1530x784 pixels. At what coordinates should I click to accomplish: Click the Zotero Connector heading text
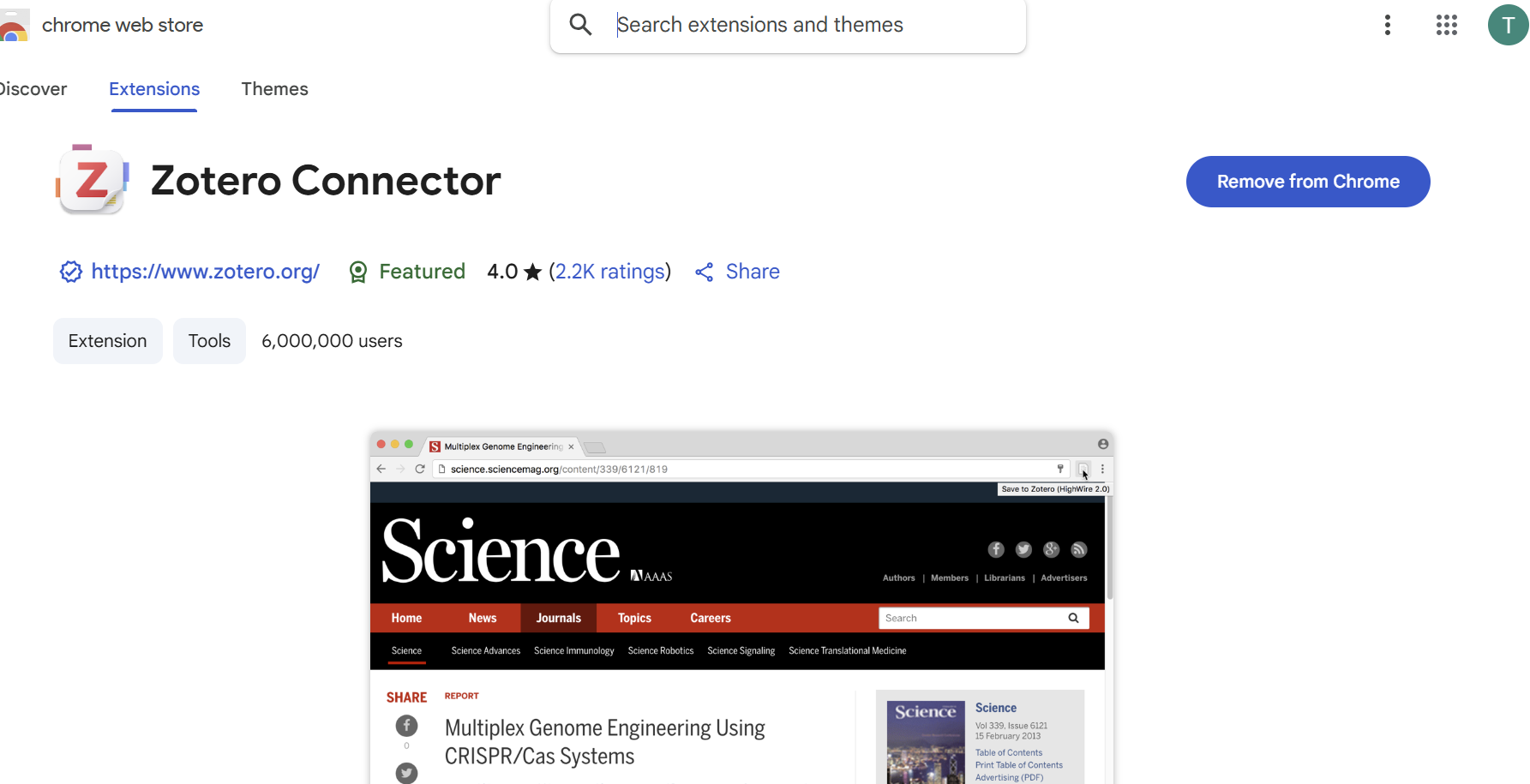pos(326,181)
